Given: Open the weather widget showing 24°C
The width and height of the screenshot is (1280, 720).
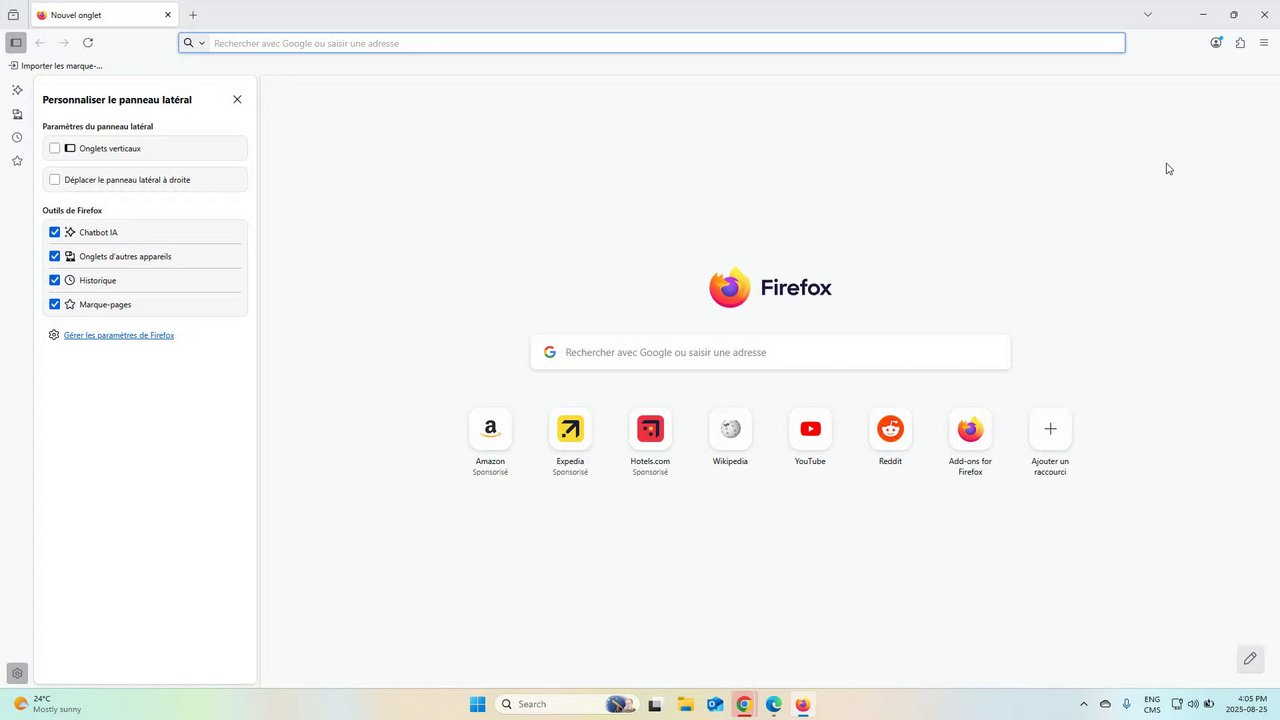Looking at the screenshot, I should click(x=48, y=704).
